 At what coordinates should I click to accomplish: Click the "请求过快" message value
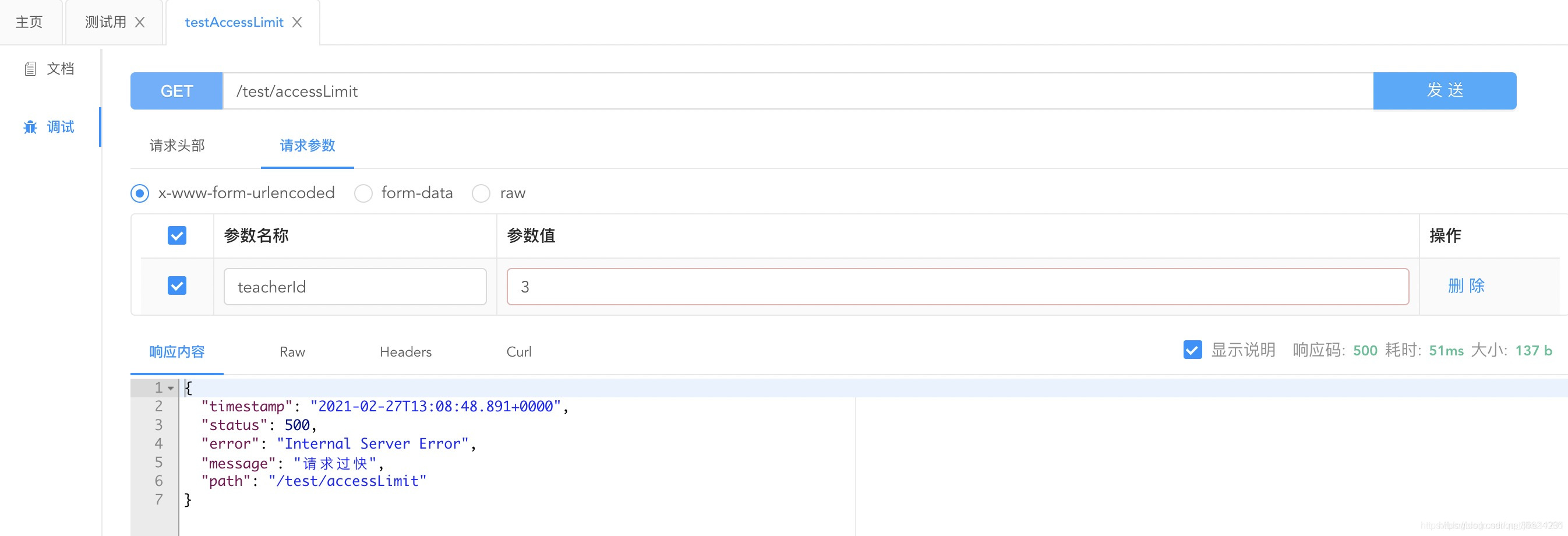(336, 464)
